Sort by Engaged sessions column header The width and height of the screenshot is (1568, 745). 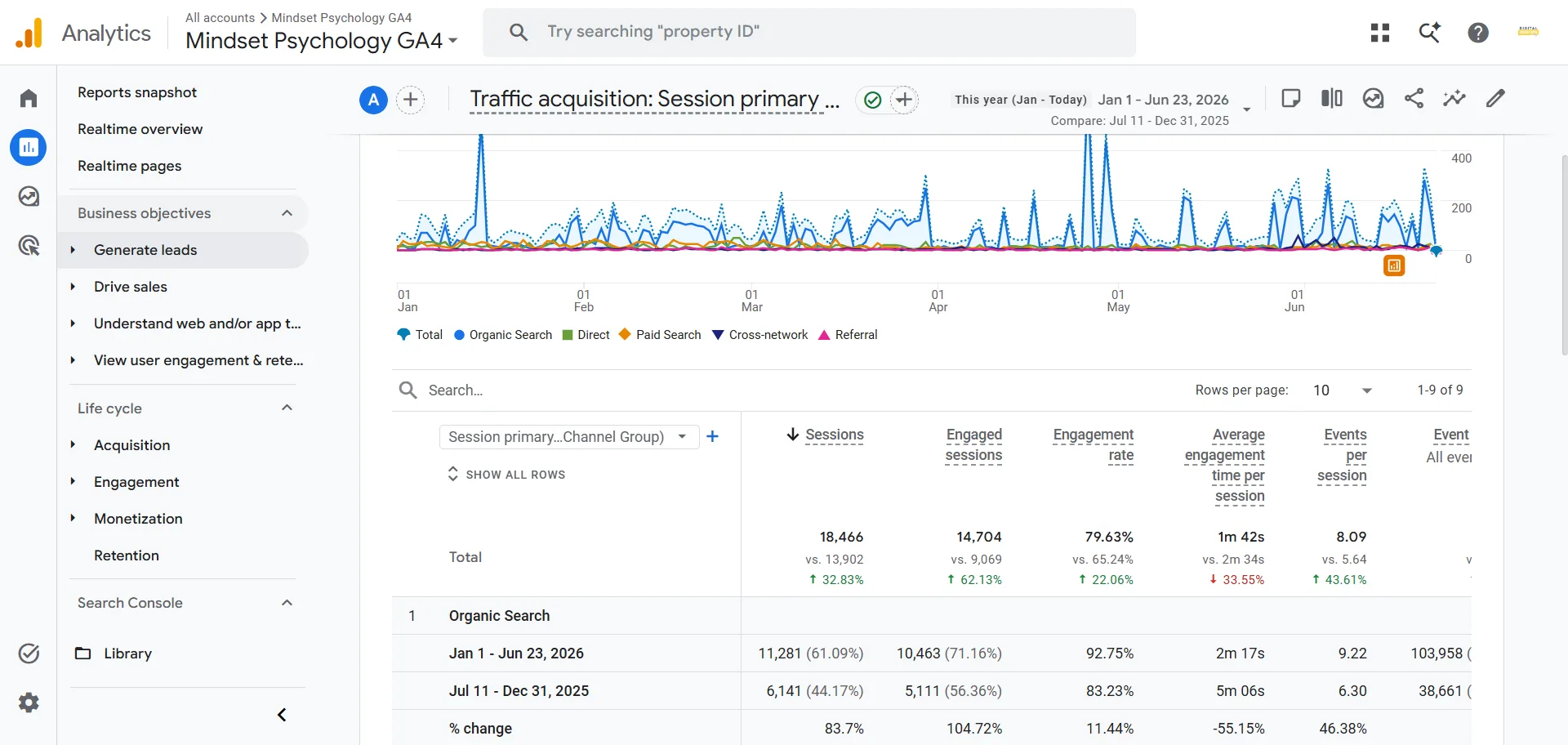point(973,445)
